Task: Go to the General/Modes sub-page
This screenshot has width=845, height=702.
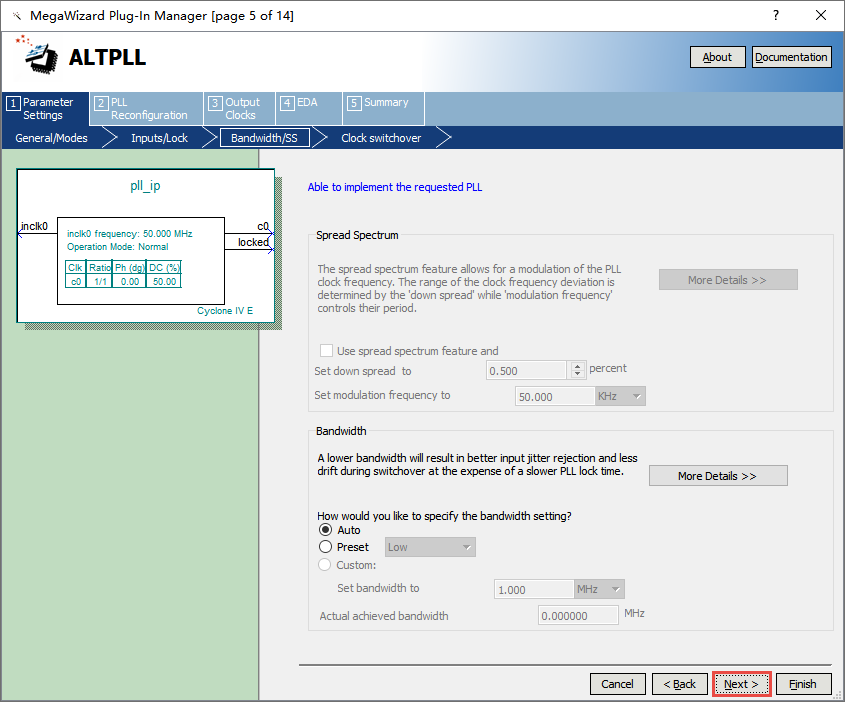Action: 51,138
